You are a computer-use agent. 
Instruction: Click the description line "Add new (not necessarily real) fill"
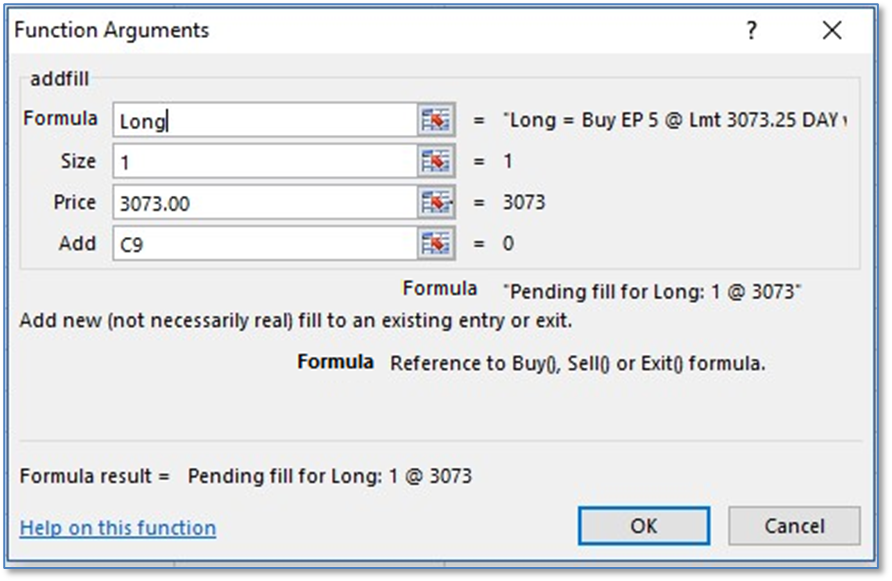point(294,322)
